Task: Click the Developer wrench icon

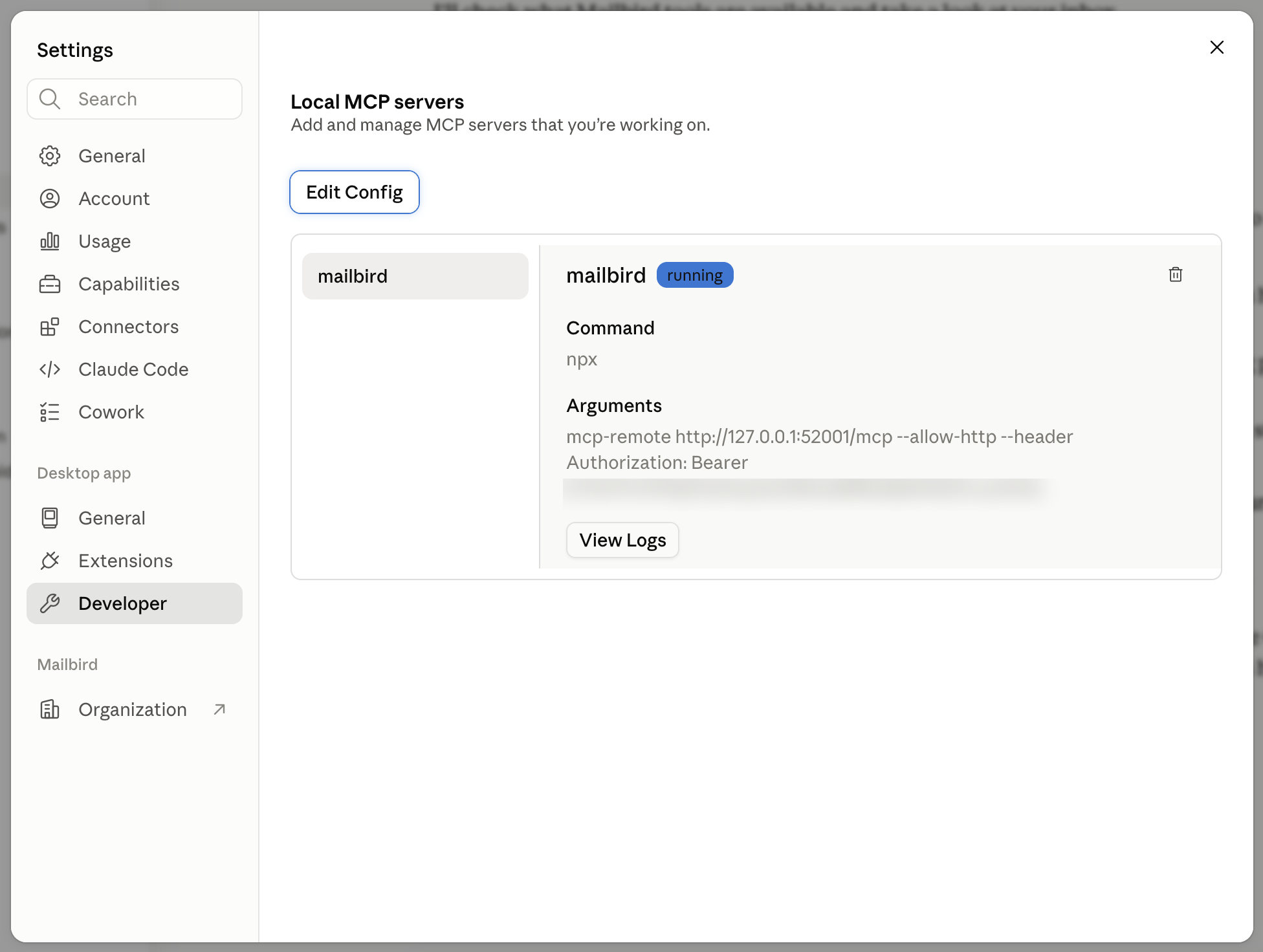Action: 50,603
